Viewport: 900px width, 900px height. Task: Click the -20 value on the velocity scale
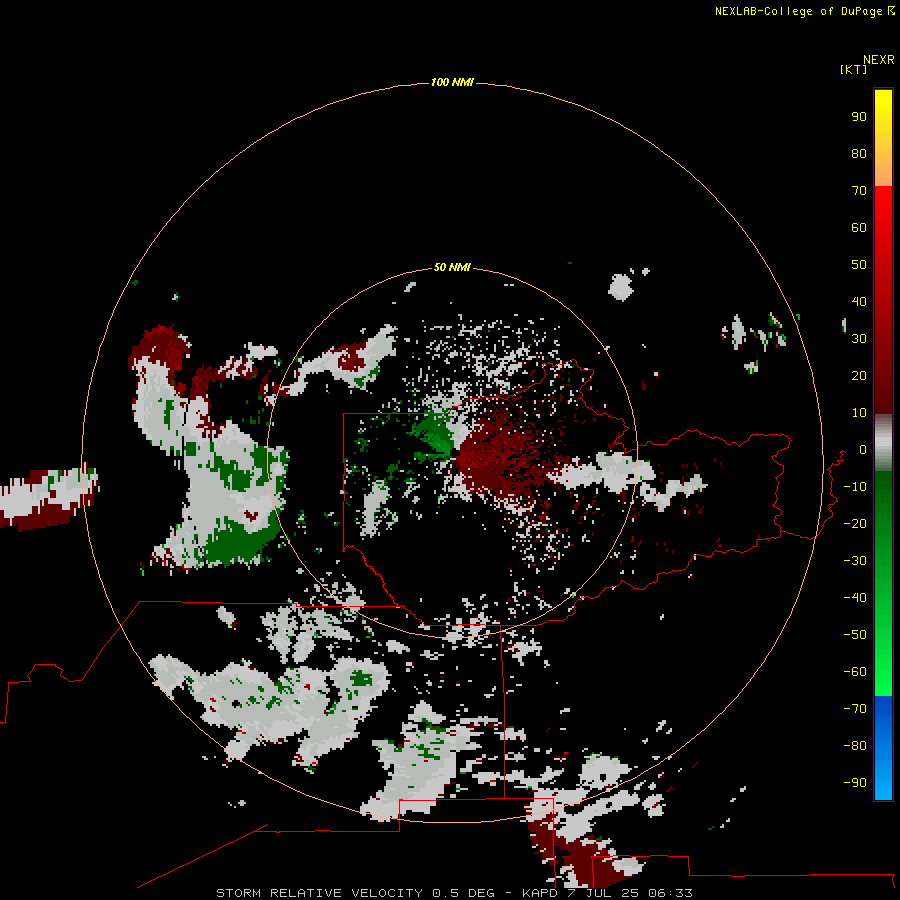tap(855, 523)
